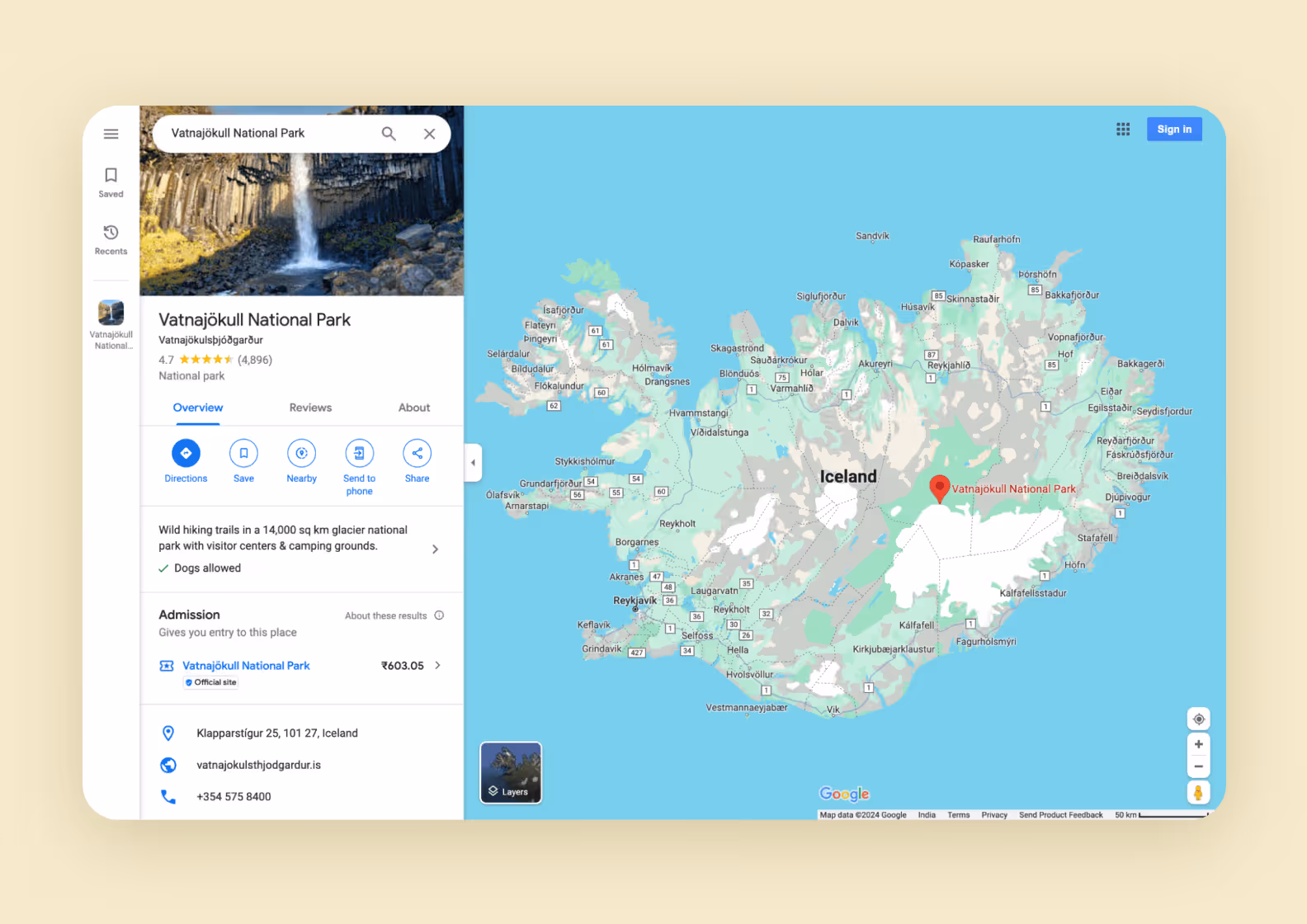Viewport: 1307px width, 924px height.
Task: Click the About these results text
Action: pyautogui.click(x=386, y=615)
